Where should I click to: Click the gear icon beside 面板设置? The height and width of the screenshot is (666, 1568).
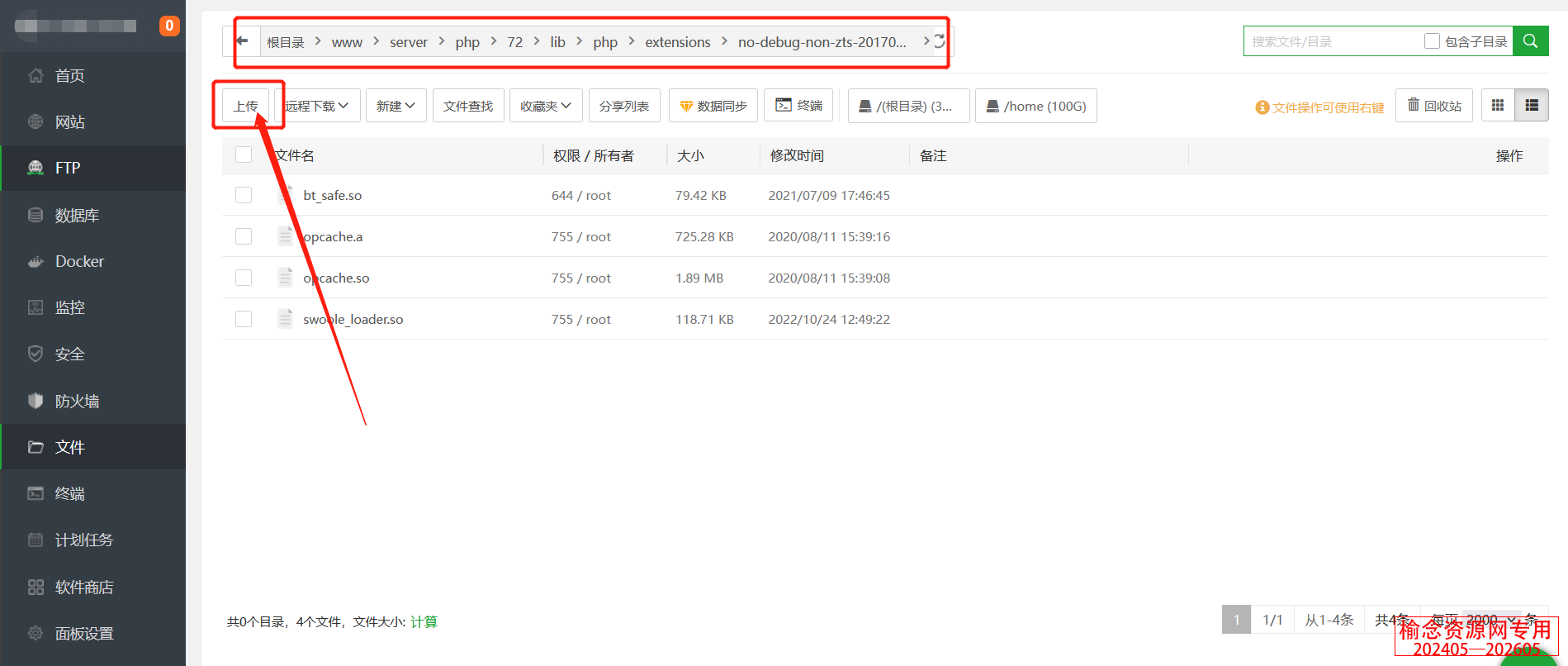pyautogui.click(x=36, y=633)
